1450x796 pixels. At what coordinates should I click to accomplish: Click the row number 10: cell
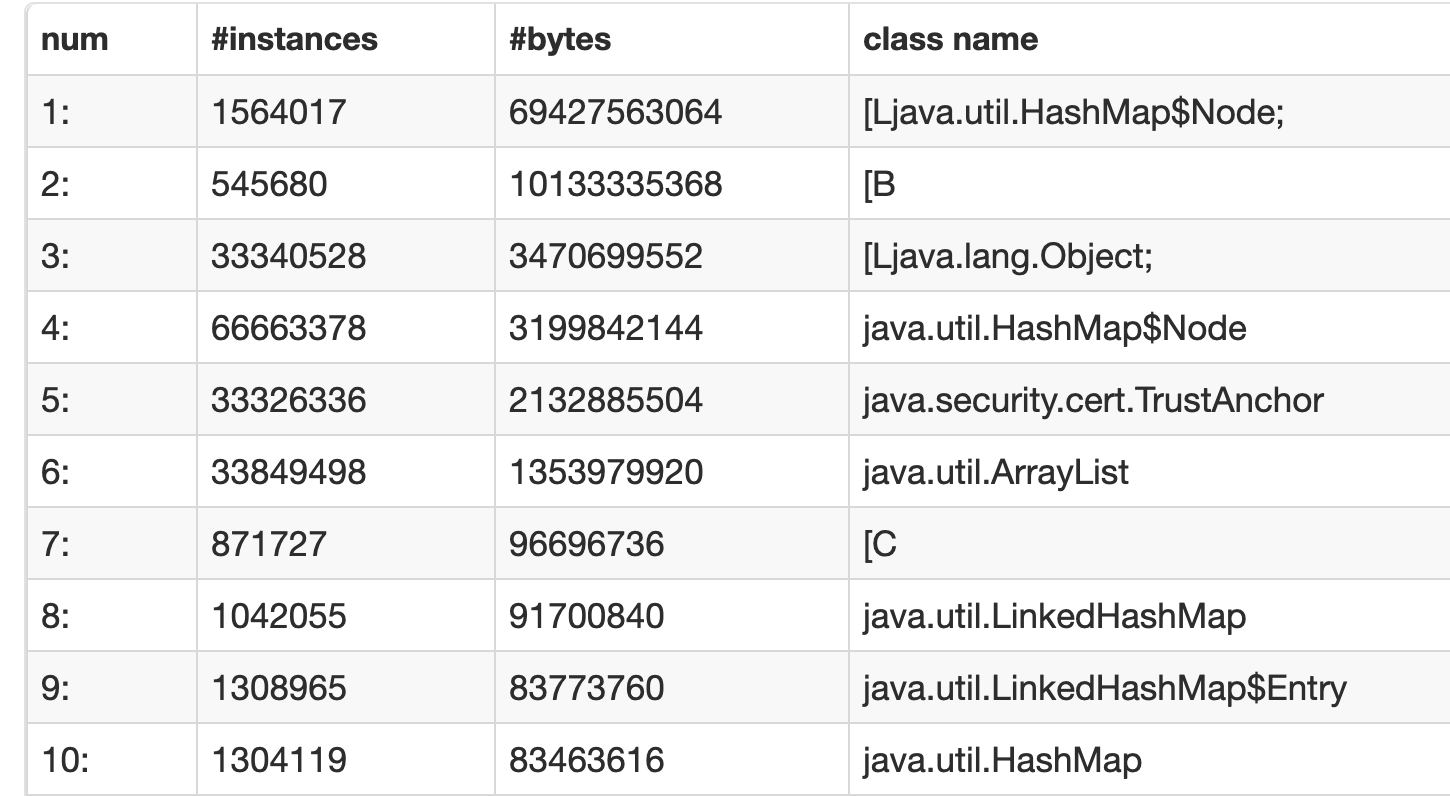(x=66, y=760)
